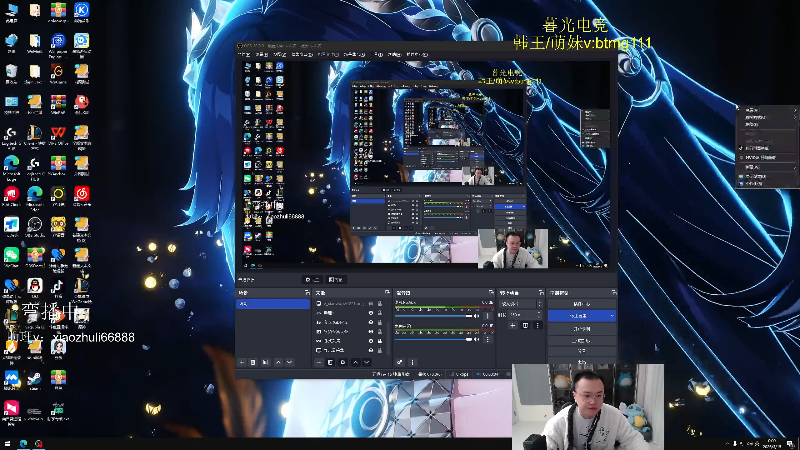Viewport: 800px width, 450px height.
Task: Toggle visibility eye of third source row
Action: point(371,322)
